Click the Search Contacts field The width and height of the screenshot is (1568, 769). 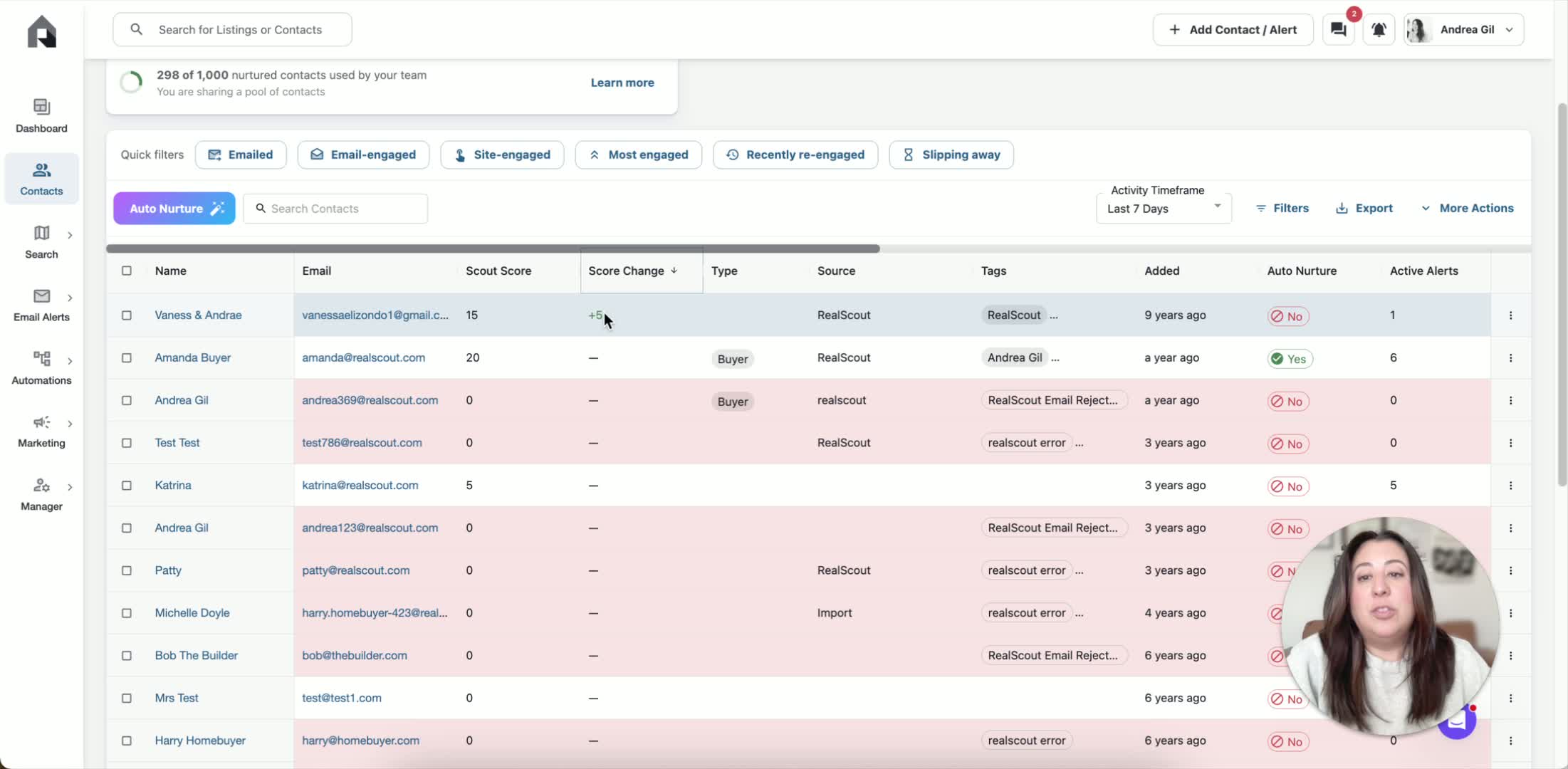click(335, 209)
